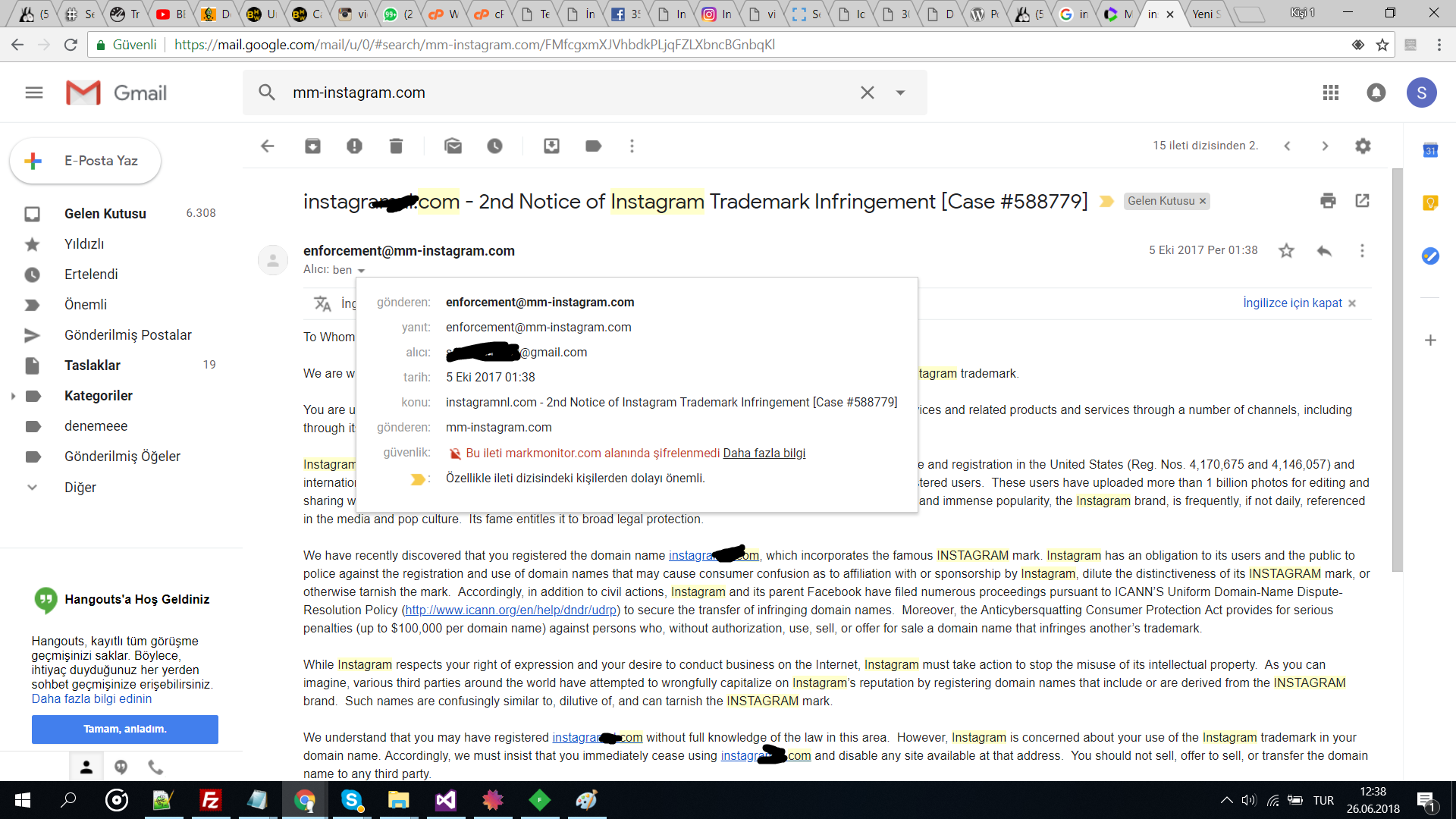The width and height of the screenshot is (1456, 819).
Task: Reply to the enforcement email
Action: [x=1325, y=251]
